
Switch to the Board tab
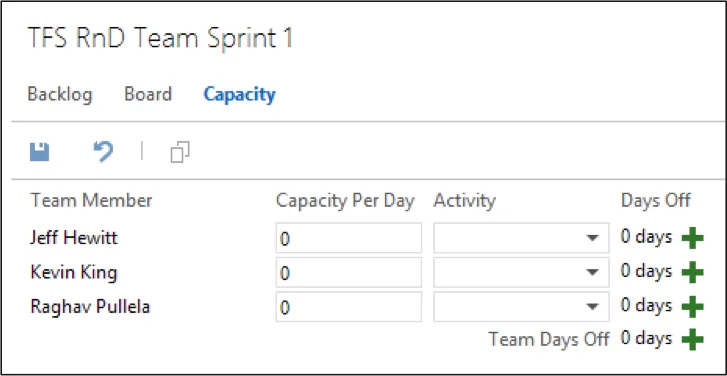(x=148, y=94)
